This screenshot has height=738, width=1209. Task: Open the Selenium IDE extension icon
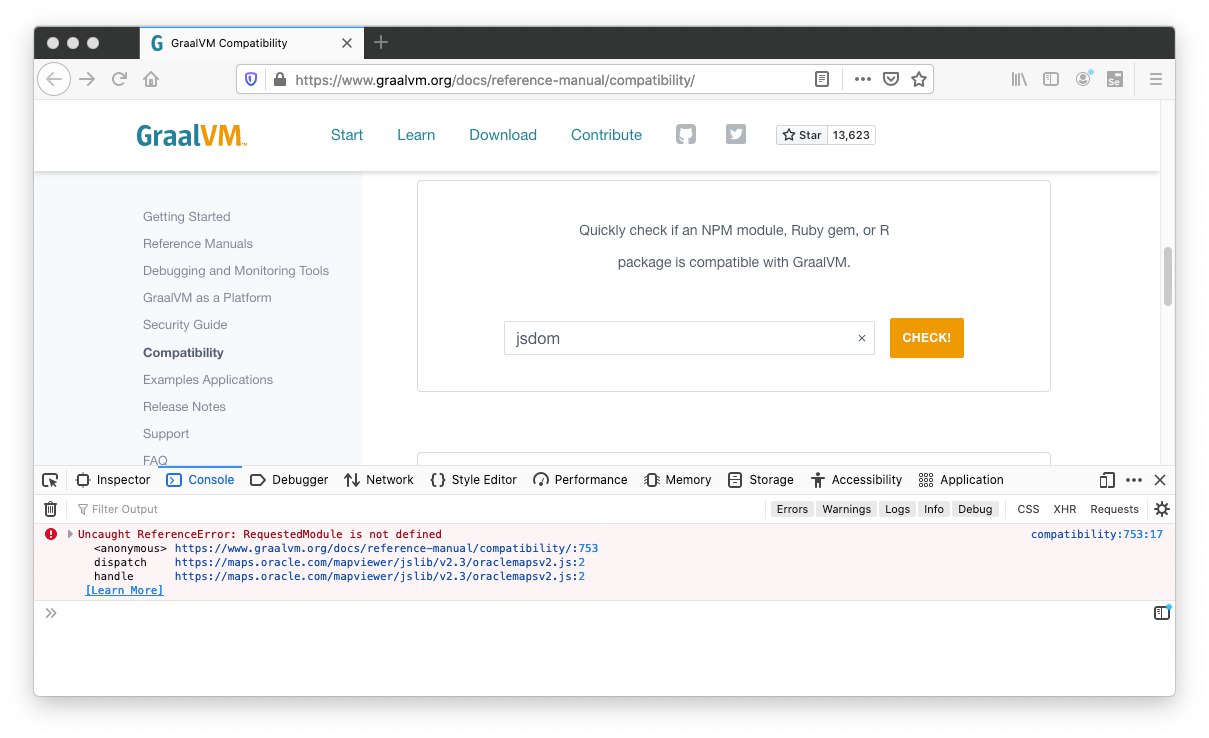[x=1114, y=79]
